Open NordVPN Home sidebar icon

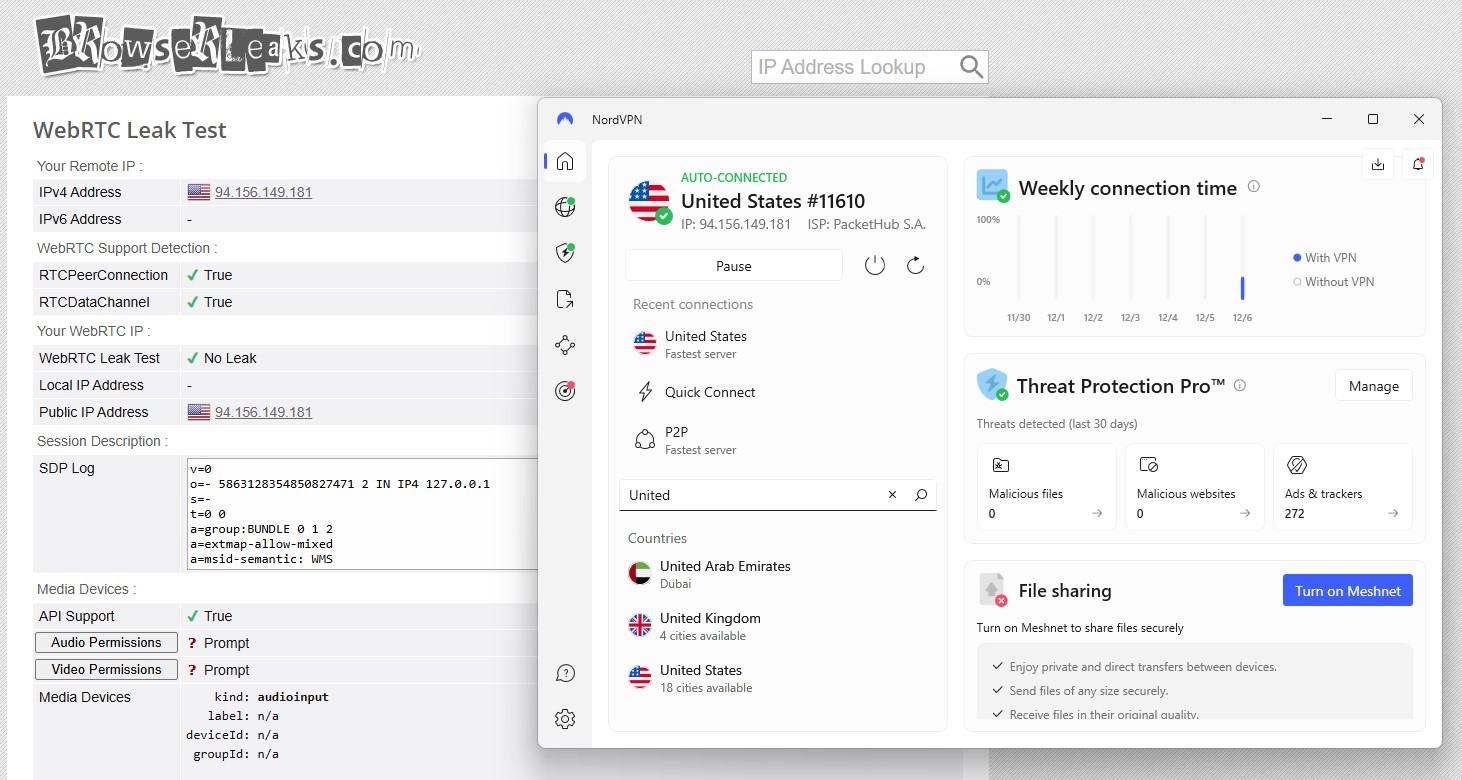point(565,161)
